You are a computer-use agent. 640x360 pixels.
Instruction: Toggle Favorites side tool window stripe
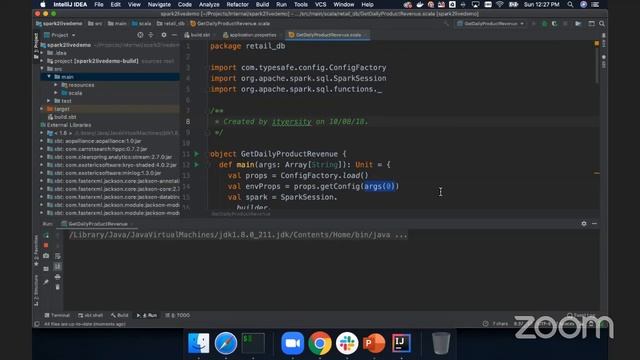point(36,250)
